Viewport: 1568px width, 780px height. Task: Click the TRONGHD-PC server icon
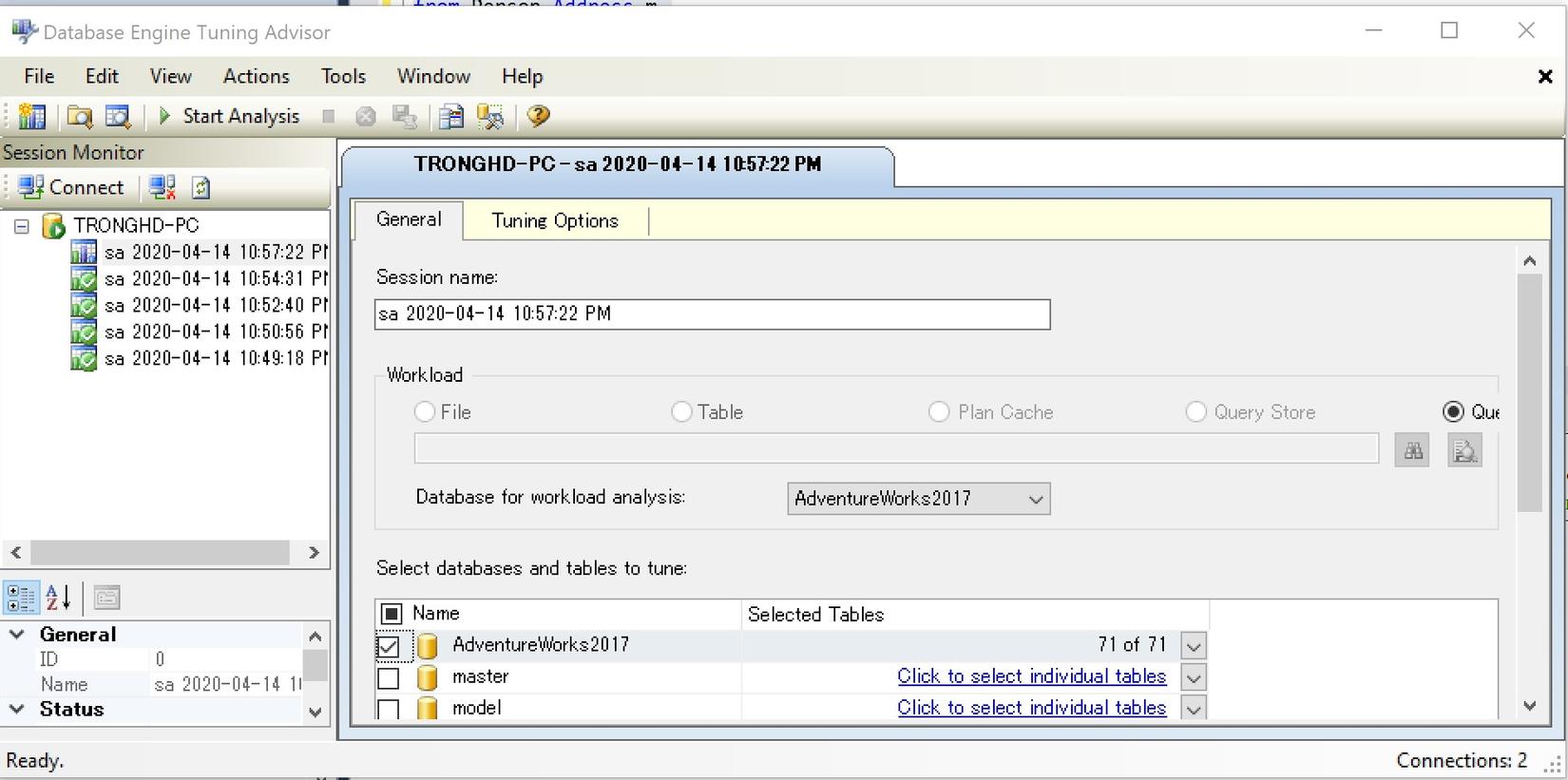click(54, 226)
